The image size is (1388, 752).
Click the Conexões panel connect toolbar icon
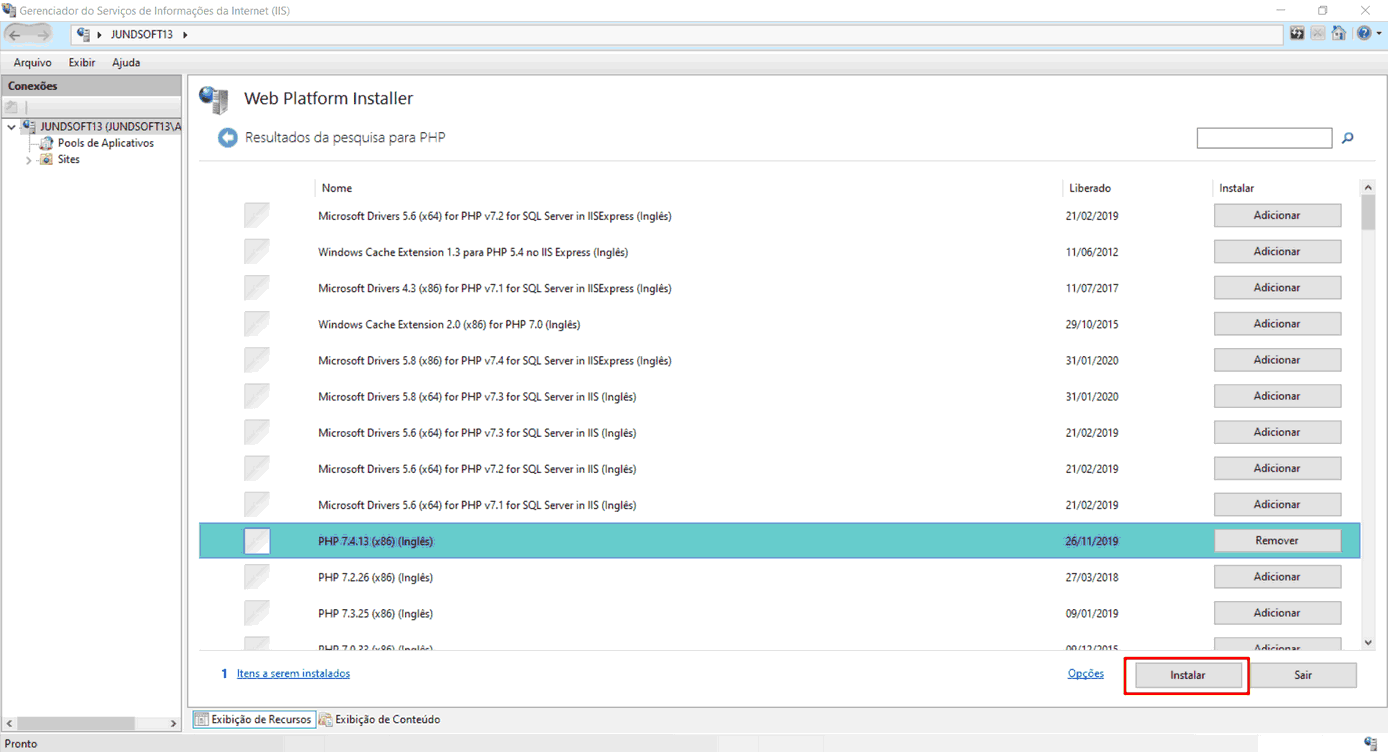point(12,106)
